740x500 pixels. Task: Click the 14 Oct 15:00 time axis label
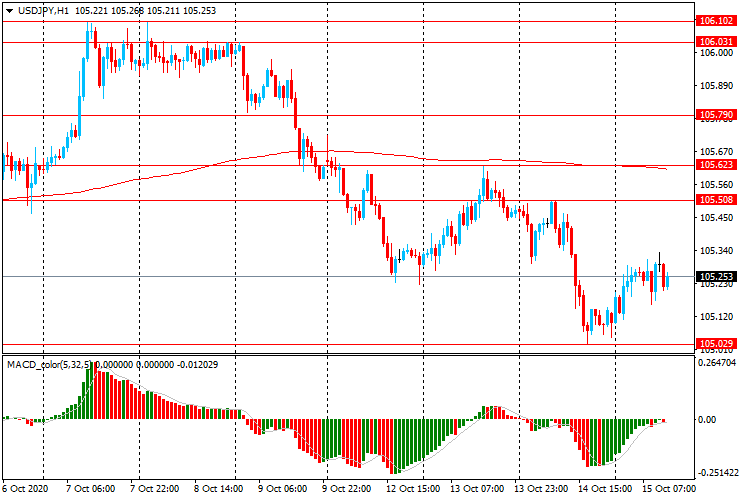(x=605, y=488)
